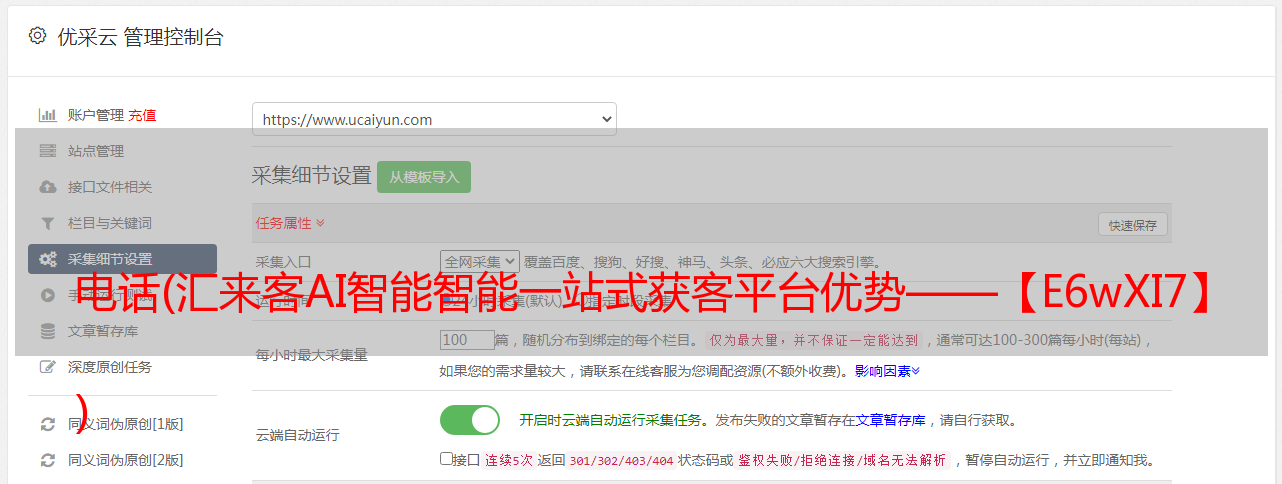Screen dimensions: 1282x484
Task: Click the refresh icon for 同义词伪原创[1版]
Action: pyautogui.click(x=47, y=424)
